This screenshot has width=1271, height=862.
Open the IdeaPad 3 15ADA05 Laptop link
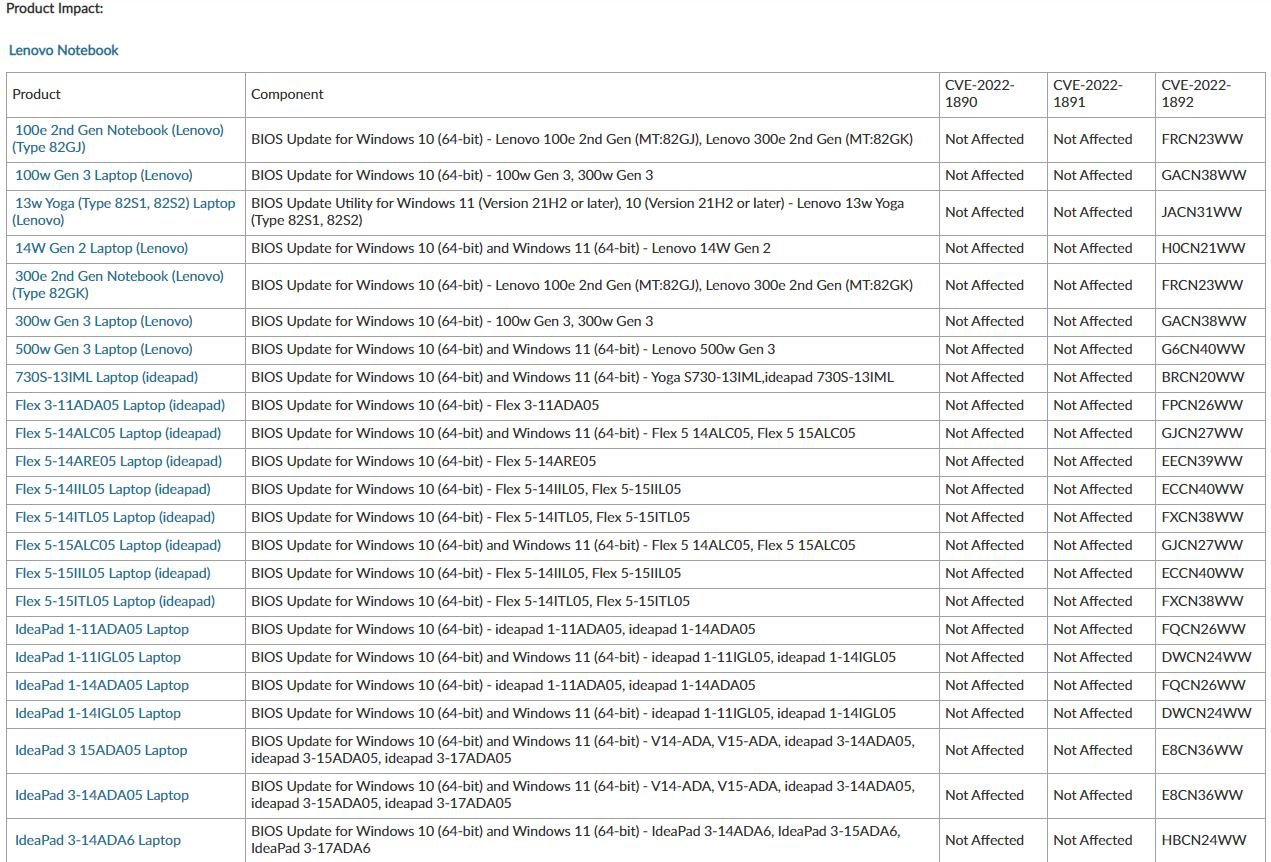tap(101, 750)
